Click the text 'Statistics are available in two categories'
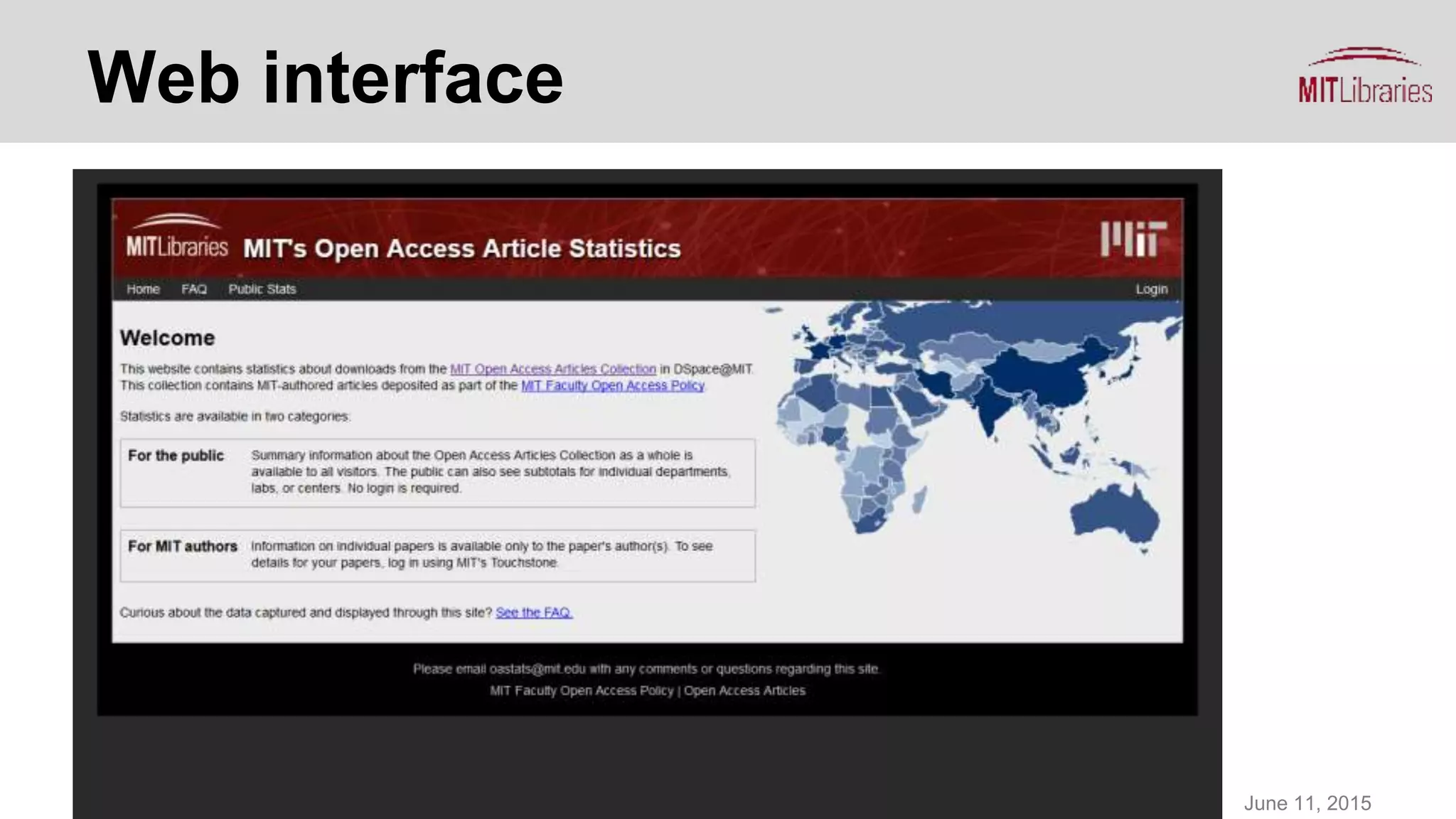The height and width of the screenshot is (819, 1456). pyautogui.click(x=235, y=417)
